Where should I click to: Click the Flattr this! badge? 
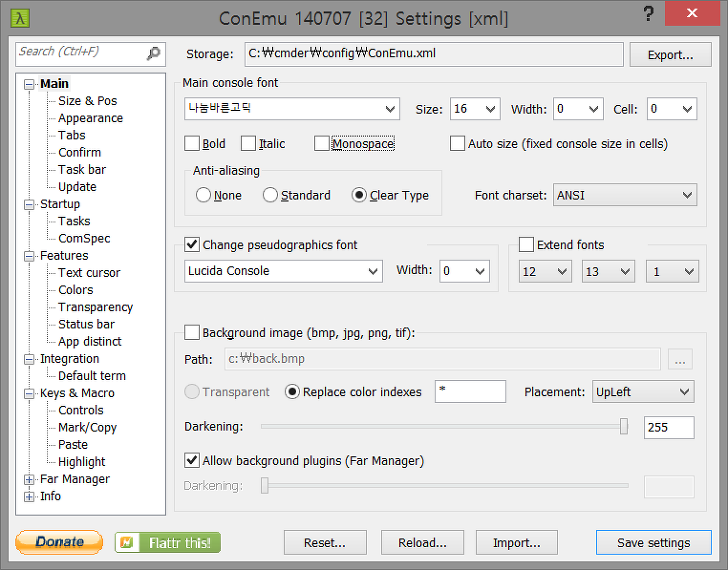(168, 542)
